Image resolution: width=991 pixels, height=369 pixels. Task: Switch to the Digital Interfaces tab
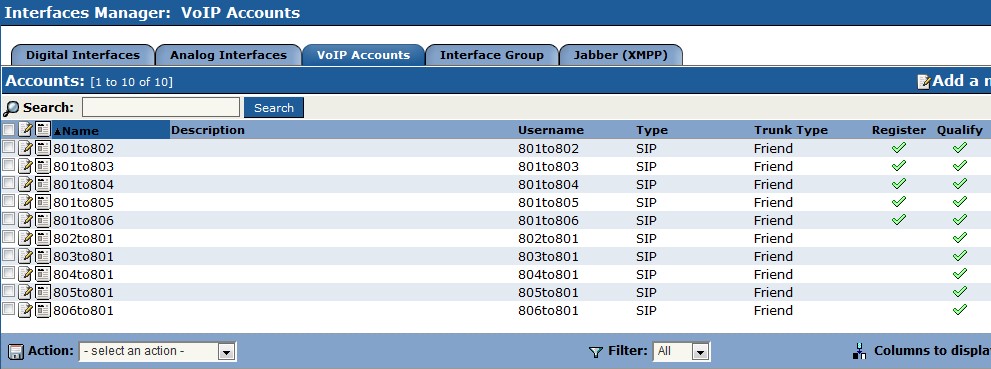tap(83, 55)
